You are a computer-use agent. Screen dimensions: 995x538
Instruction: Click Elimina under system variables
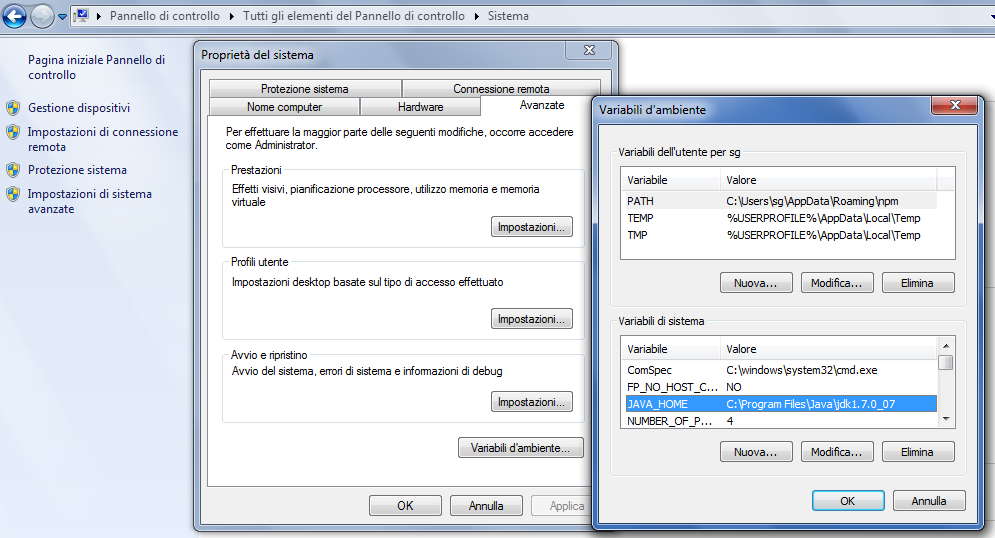918,452
